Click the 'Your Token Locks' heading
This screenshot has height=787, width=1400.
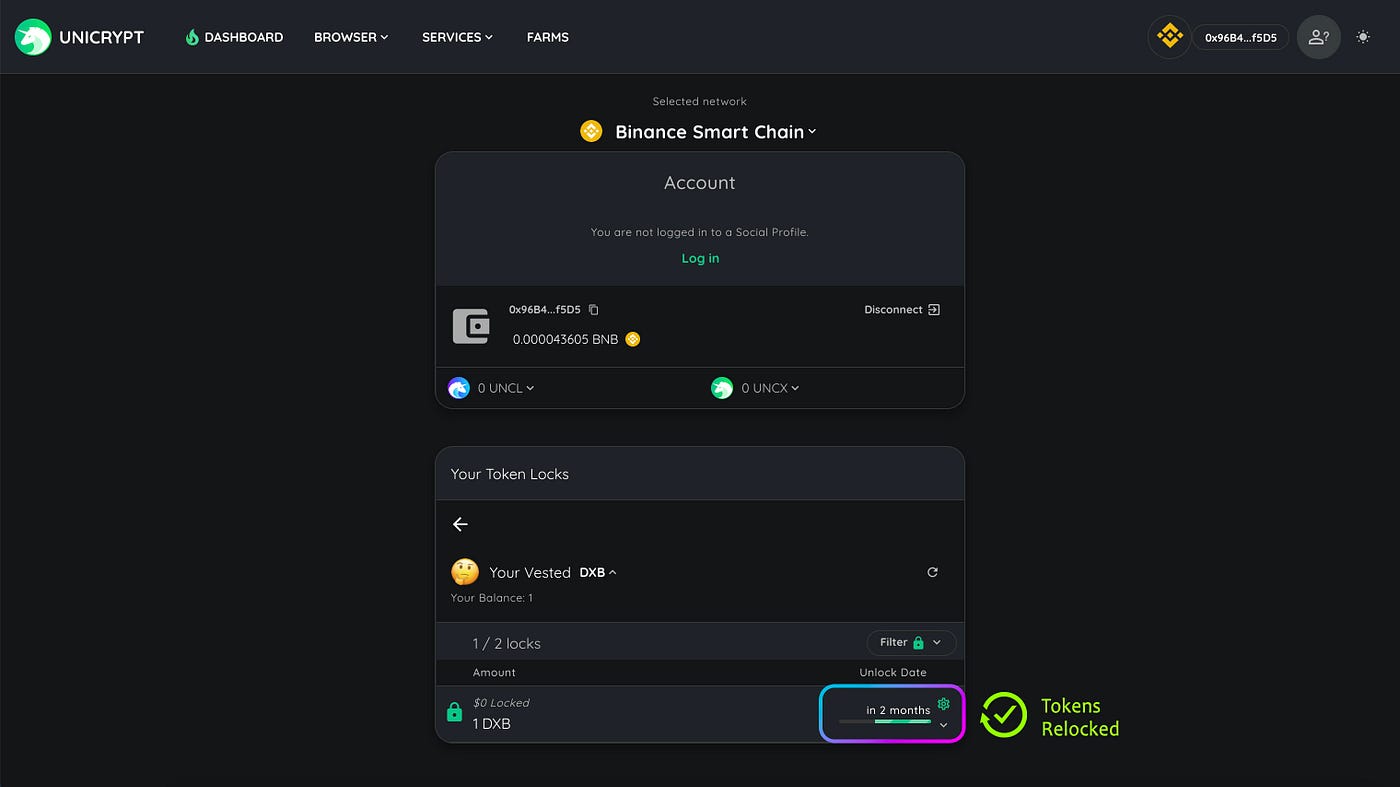point(509,474)
